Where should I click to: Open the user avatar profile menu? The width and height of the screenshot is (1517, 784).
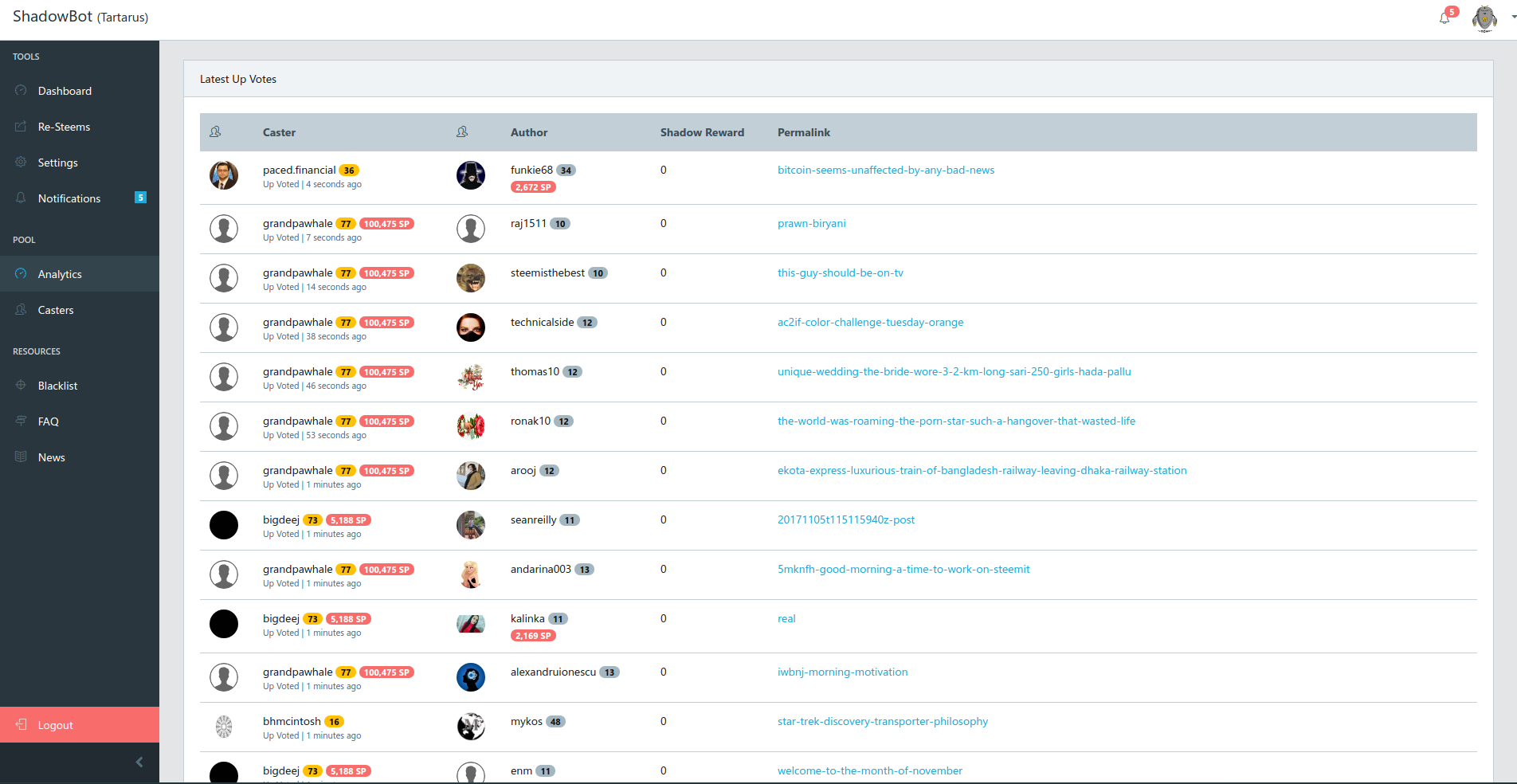[x=1484, y=18]
